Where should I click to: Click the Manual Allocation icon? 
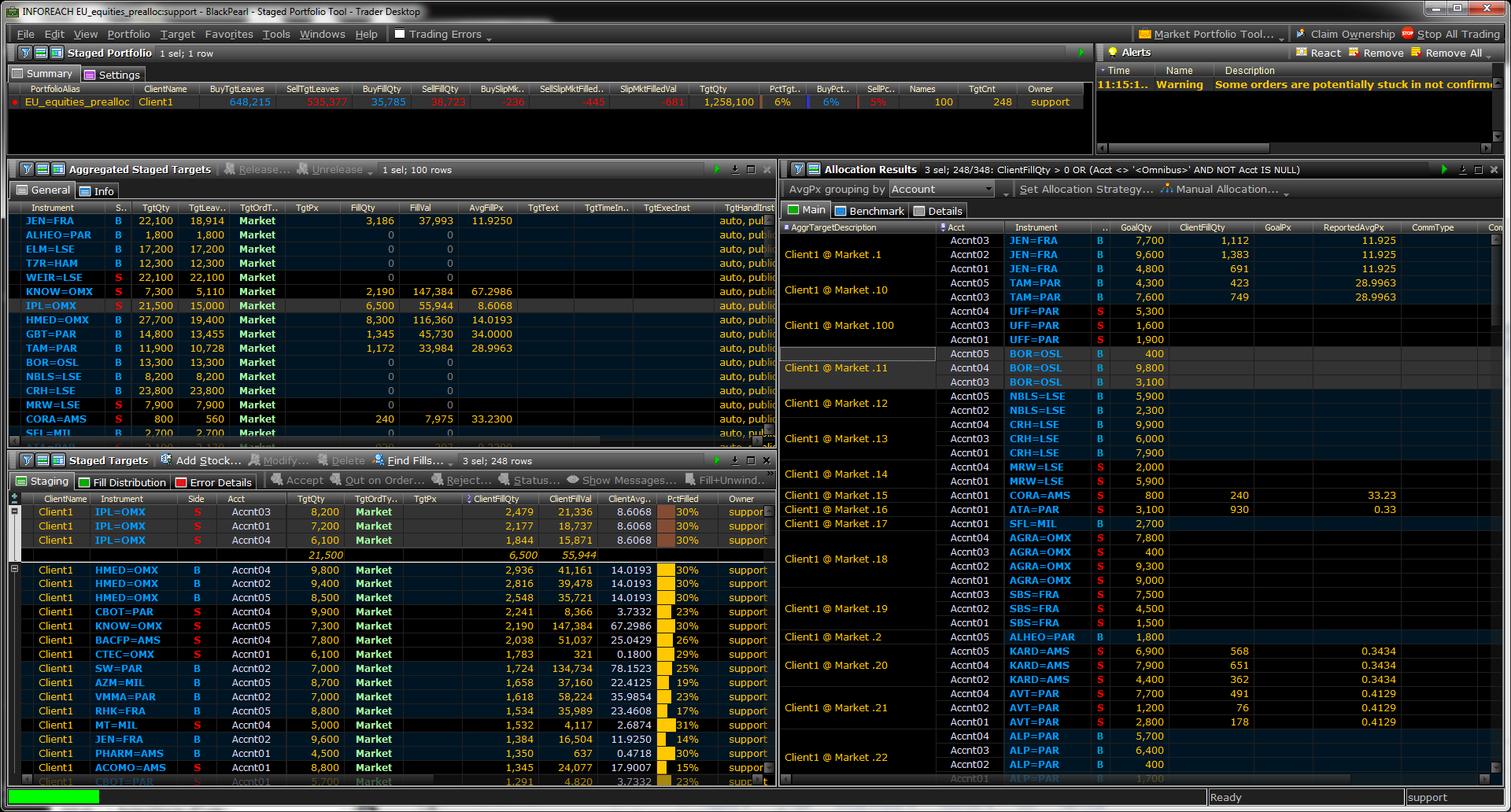(x=1166, y=189)
